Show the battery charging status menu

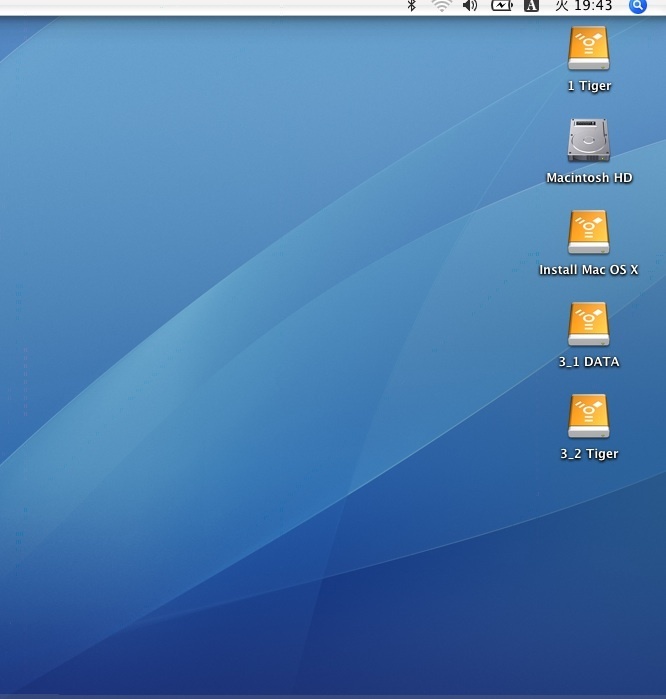coord(501,6)
